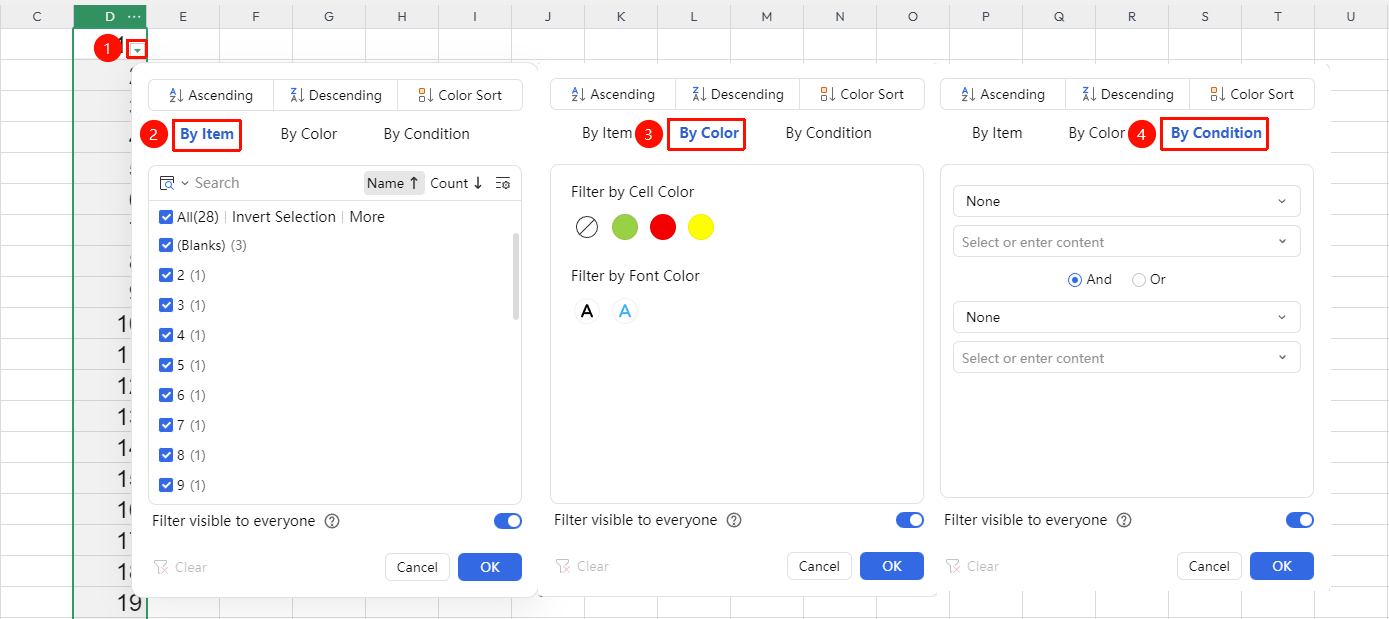Sort Descending in the By Item panel
This screenshot has width=1389, height=619.
click(x=336, y=95)
